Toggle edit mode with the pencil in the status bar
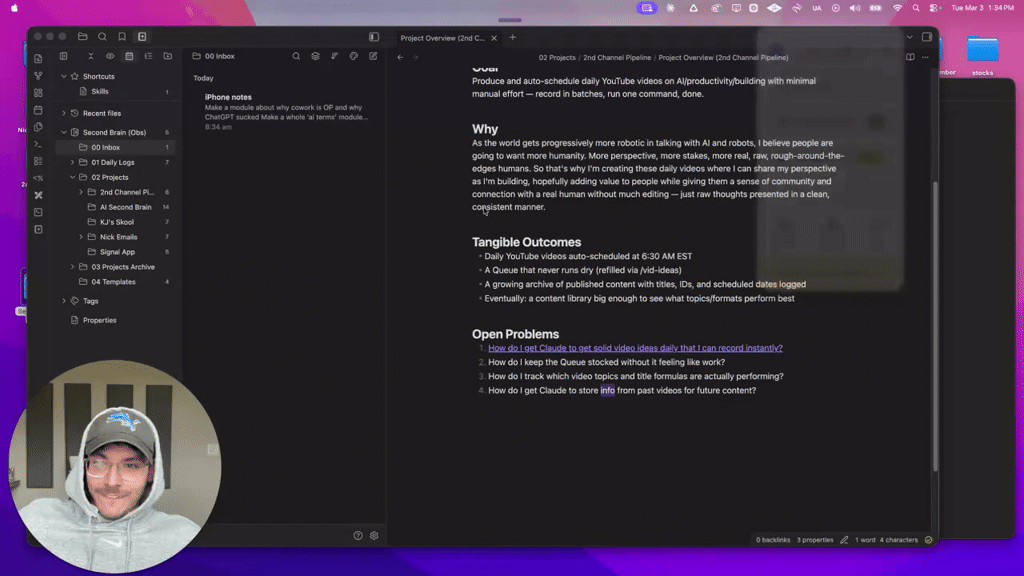Viewport: 1024px width, 576px height. pyautogui.click(x=844, y=540)
